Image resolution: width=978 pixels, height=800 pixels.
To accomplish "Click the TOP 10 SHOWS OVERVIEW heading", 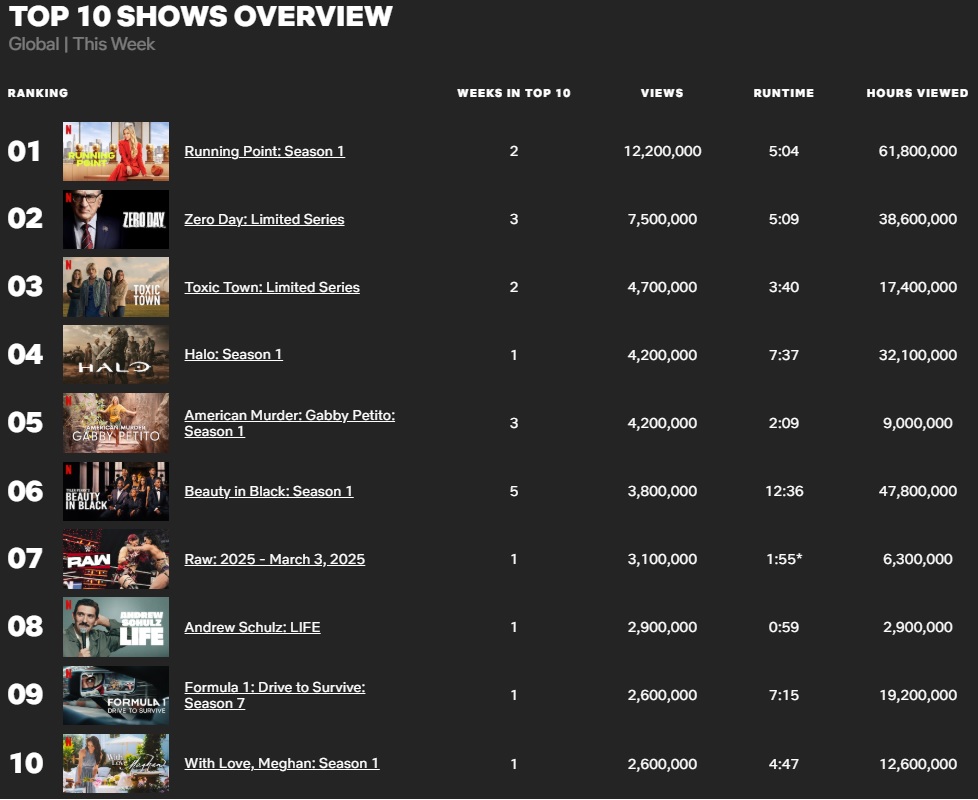I will [201, 16].
